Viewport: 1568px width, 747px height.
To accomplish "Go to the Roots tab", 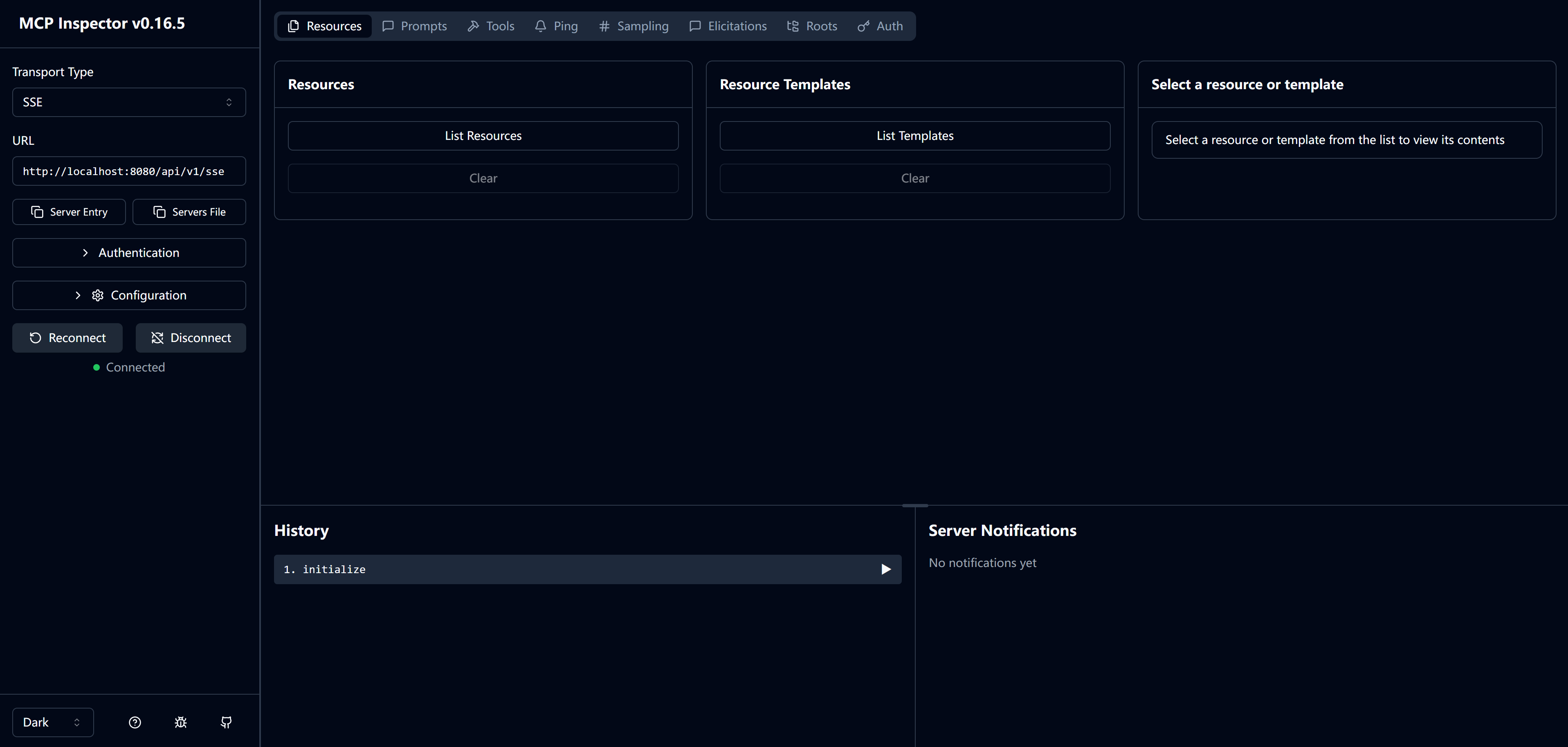I will point(812,26).
